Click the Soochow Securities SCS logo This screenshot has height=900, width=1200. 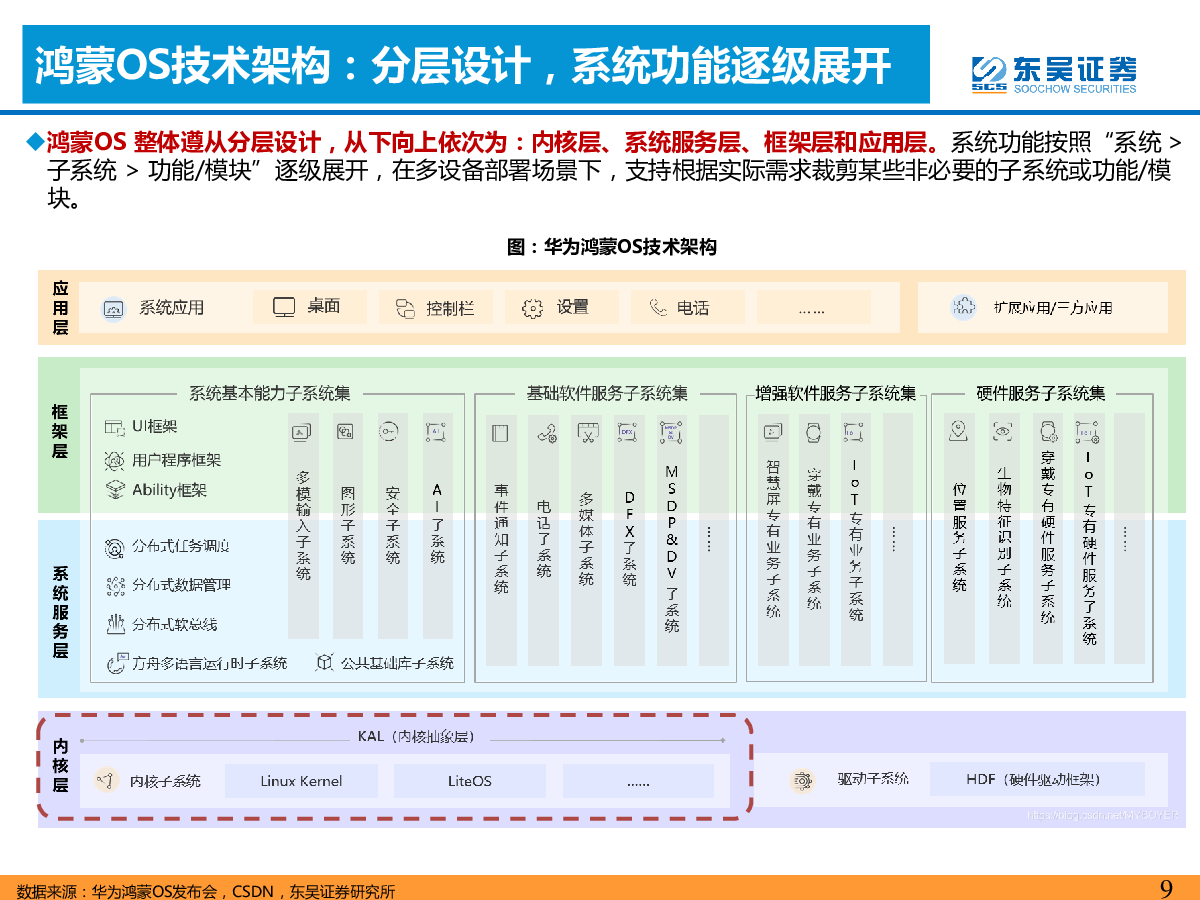click(x=989, y=74)
